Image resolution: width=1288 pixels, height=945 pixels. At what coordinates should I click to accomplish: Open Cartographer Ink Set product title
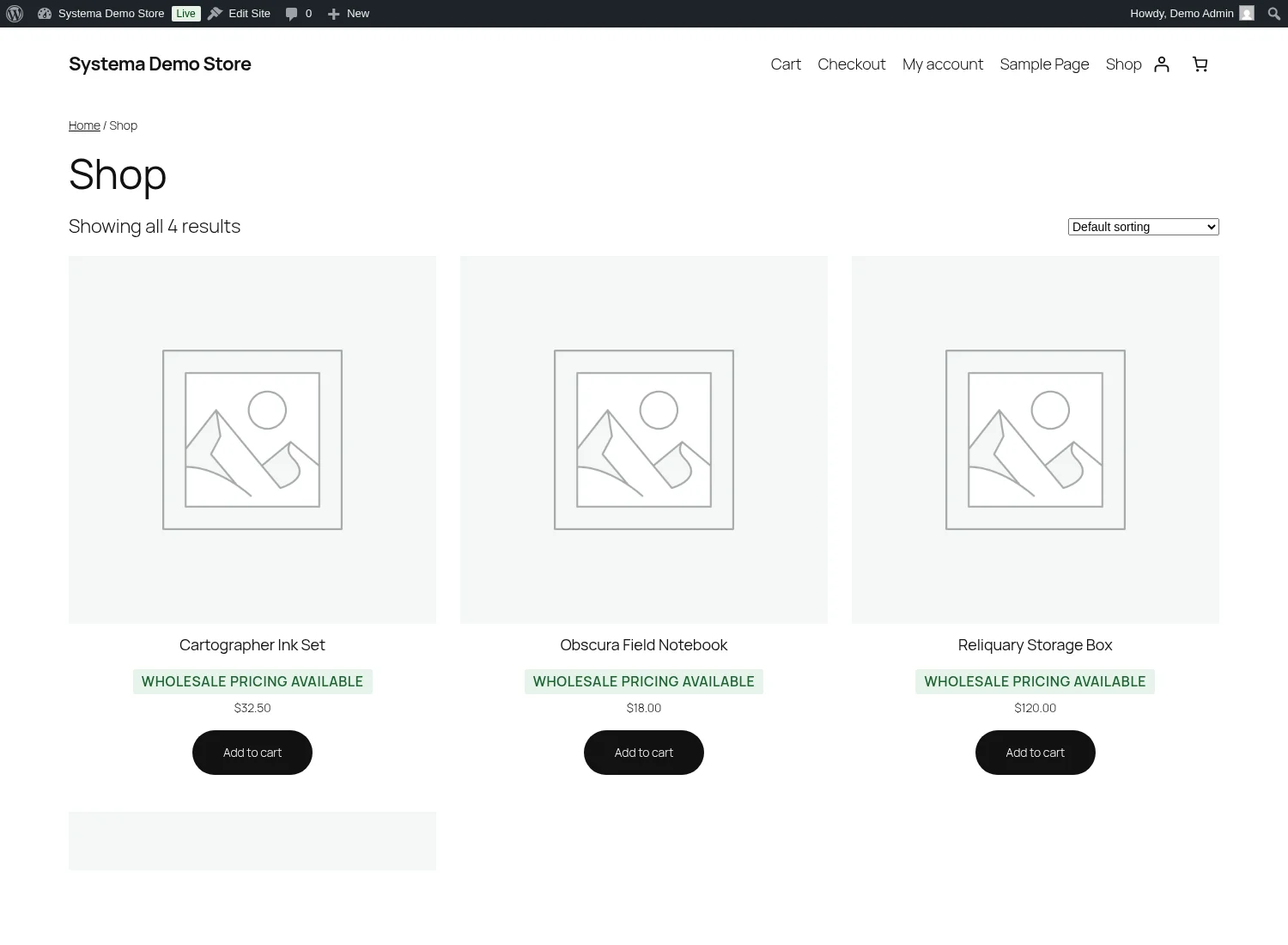(252, 645)
